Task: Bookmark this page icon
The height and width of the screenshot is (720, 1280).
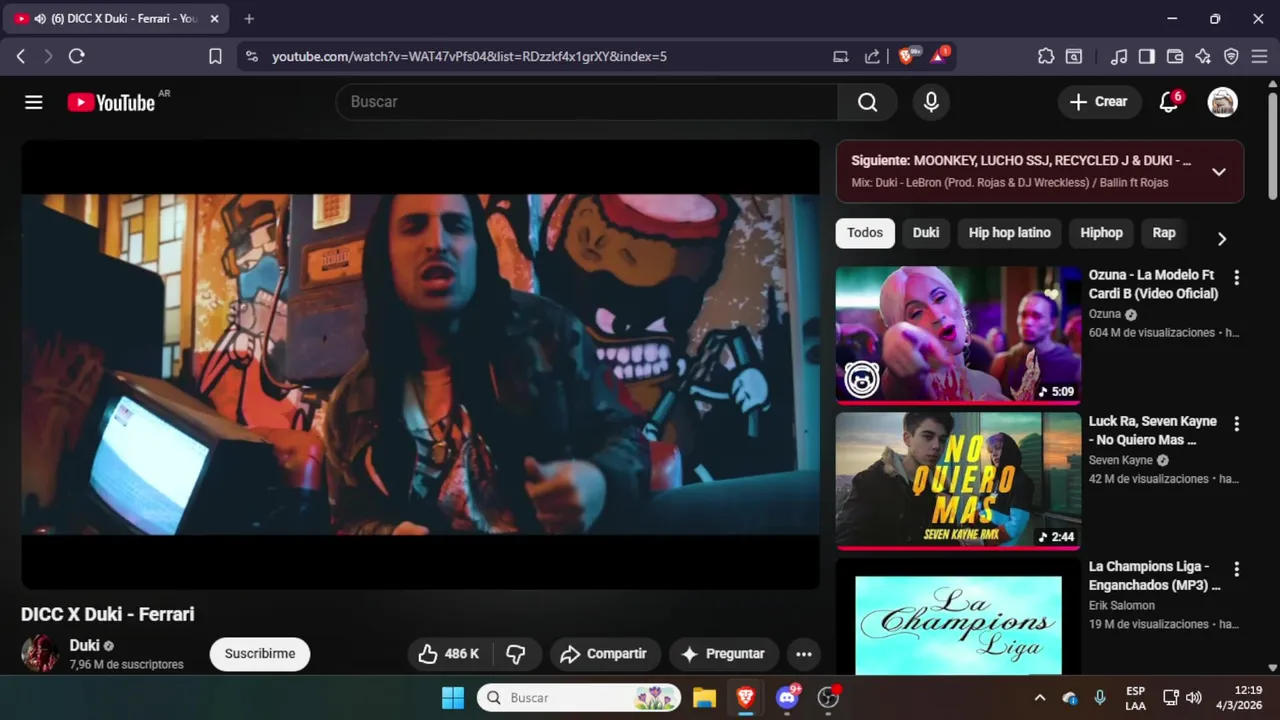Action: coord(215,57)
